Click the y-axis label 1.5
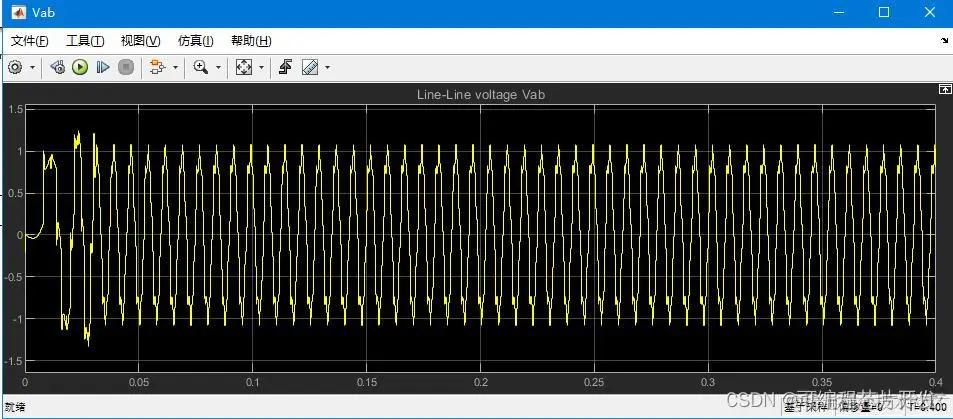The height and width of the screenshot is (419, 953). [15, 109]
